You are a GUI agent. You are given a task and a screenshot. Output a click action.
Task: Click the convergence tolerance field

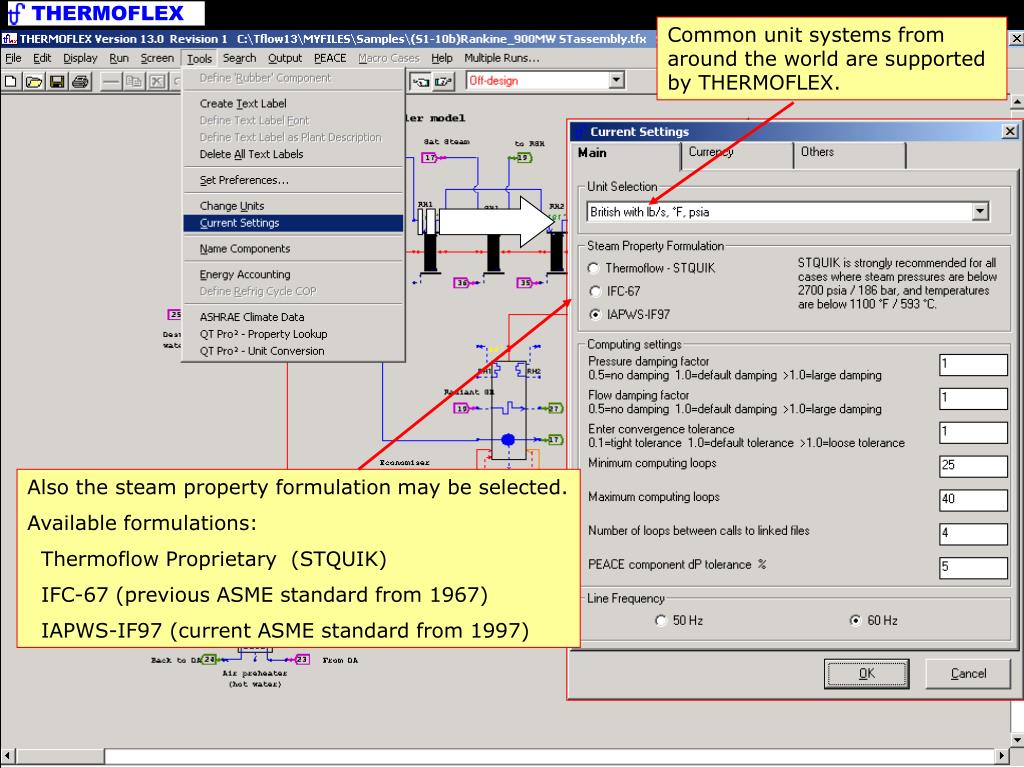973,432
